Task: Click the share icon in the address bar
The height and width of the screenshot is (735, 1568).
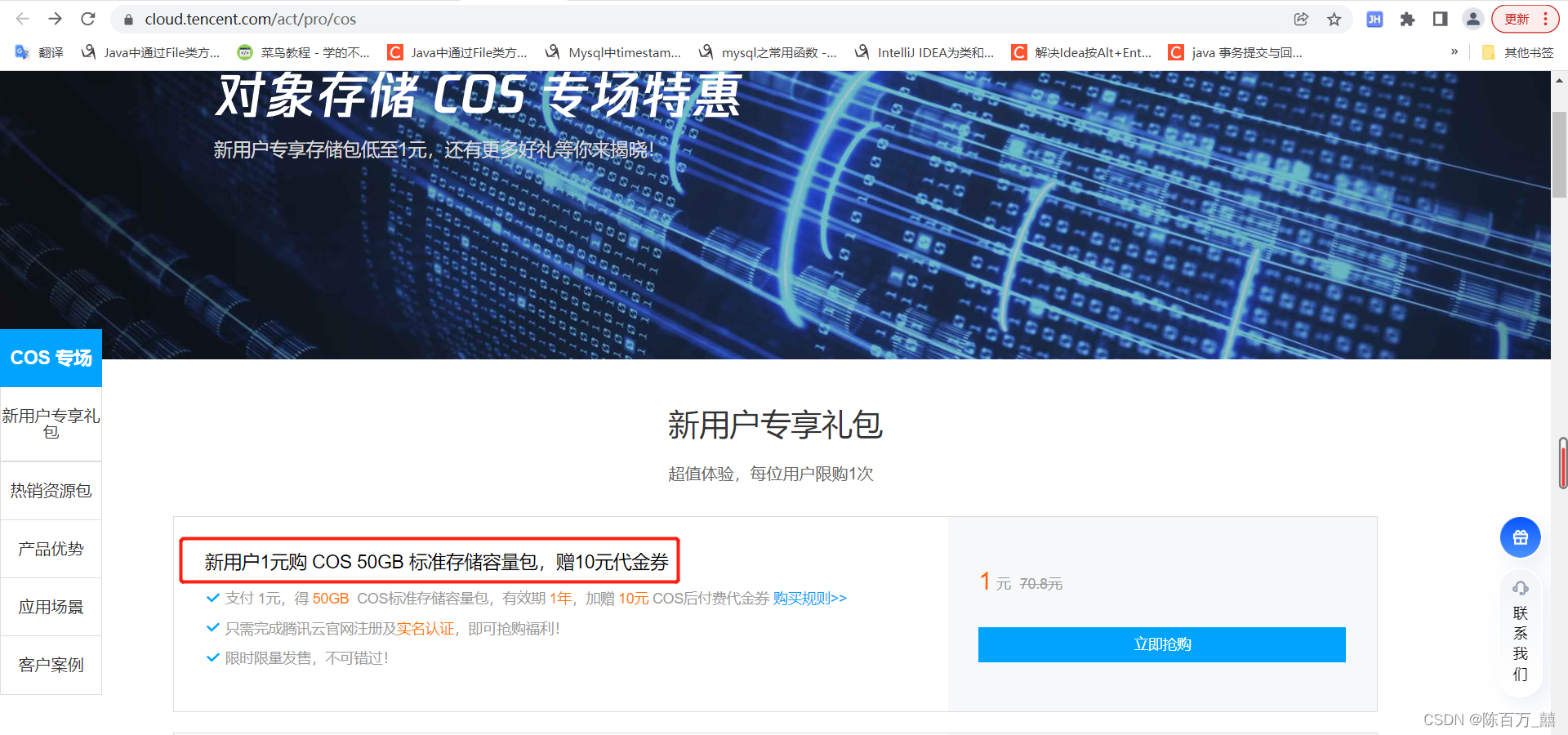Action: coord(1302,19)
